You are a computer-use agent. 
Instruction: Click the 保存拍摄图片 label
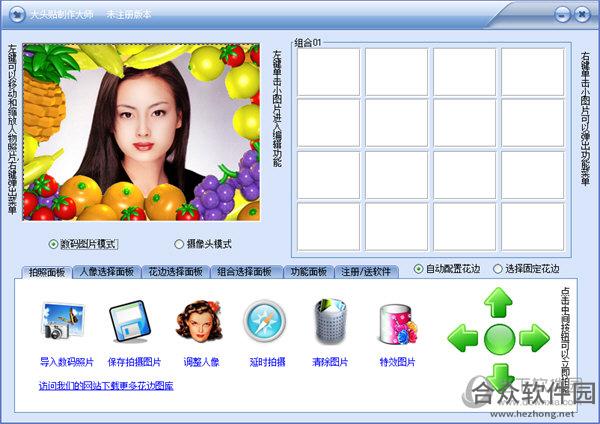(134, 362)
